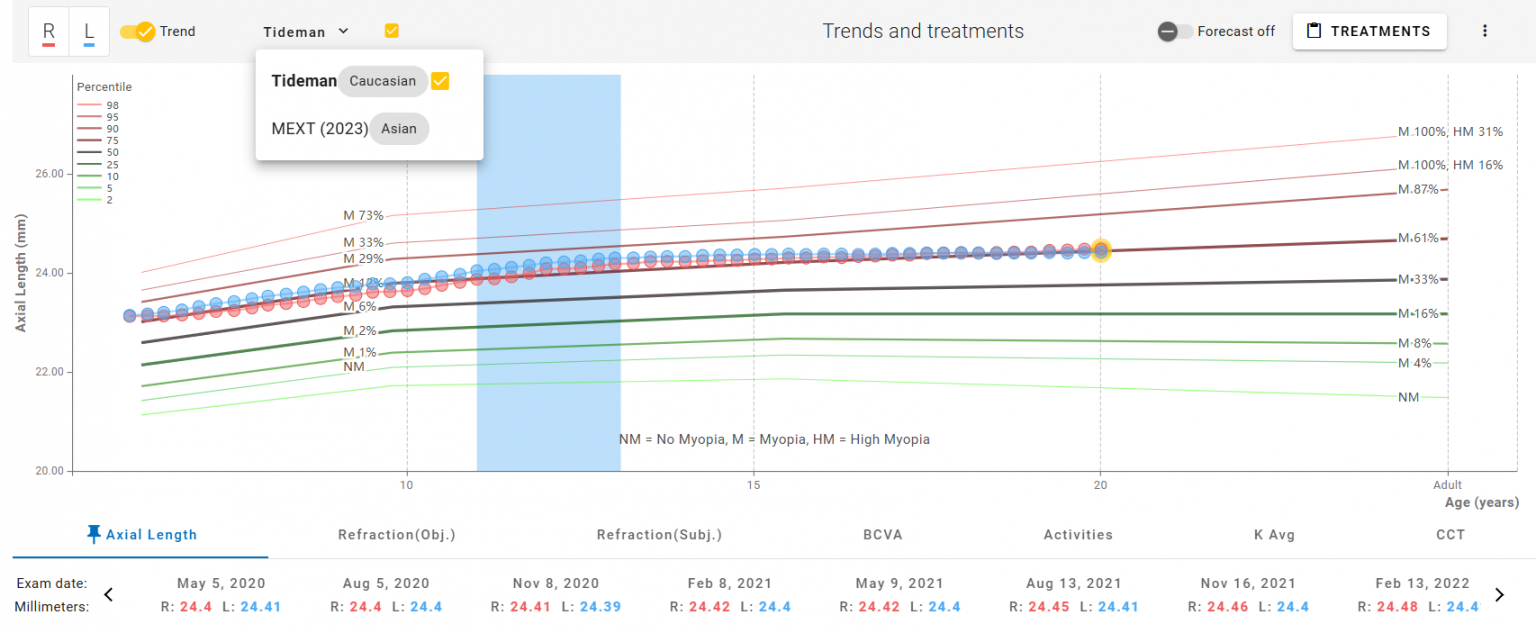Uncheck the Tideman Caucasian checkbox in list

(440, 81)
